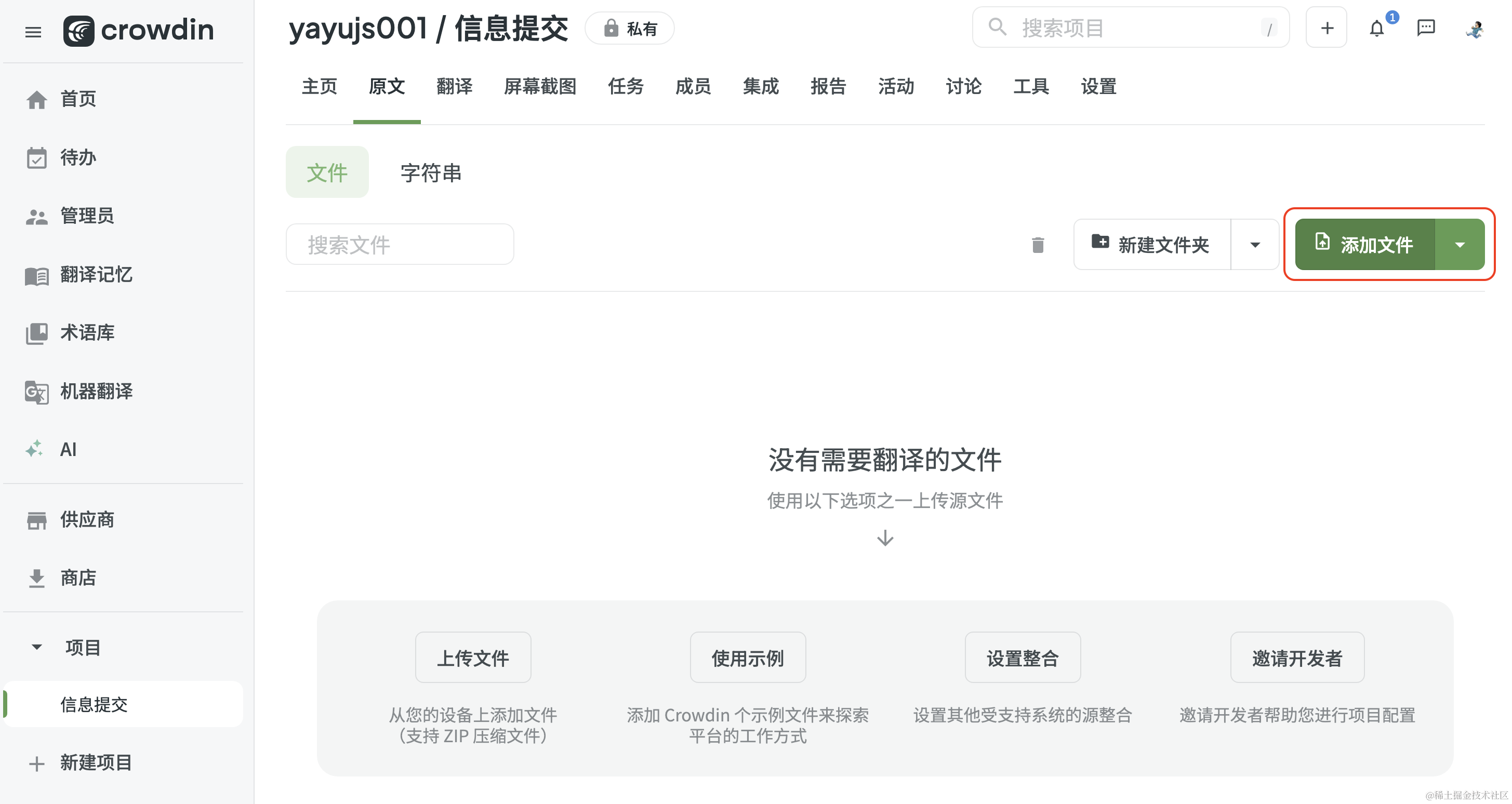Image resolution: width=1512 pixels, height=804 pixels.
Task: Open the 机器翻译 sidebar section
Action: [96, 392]
